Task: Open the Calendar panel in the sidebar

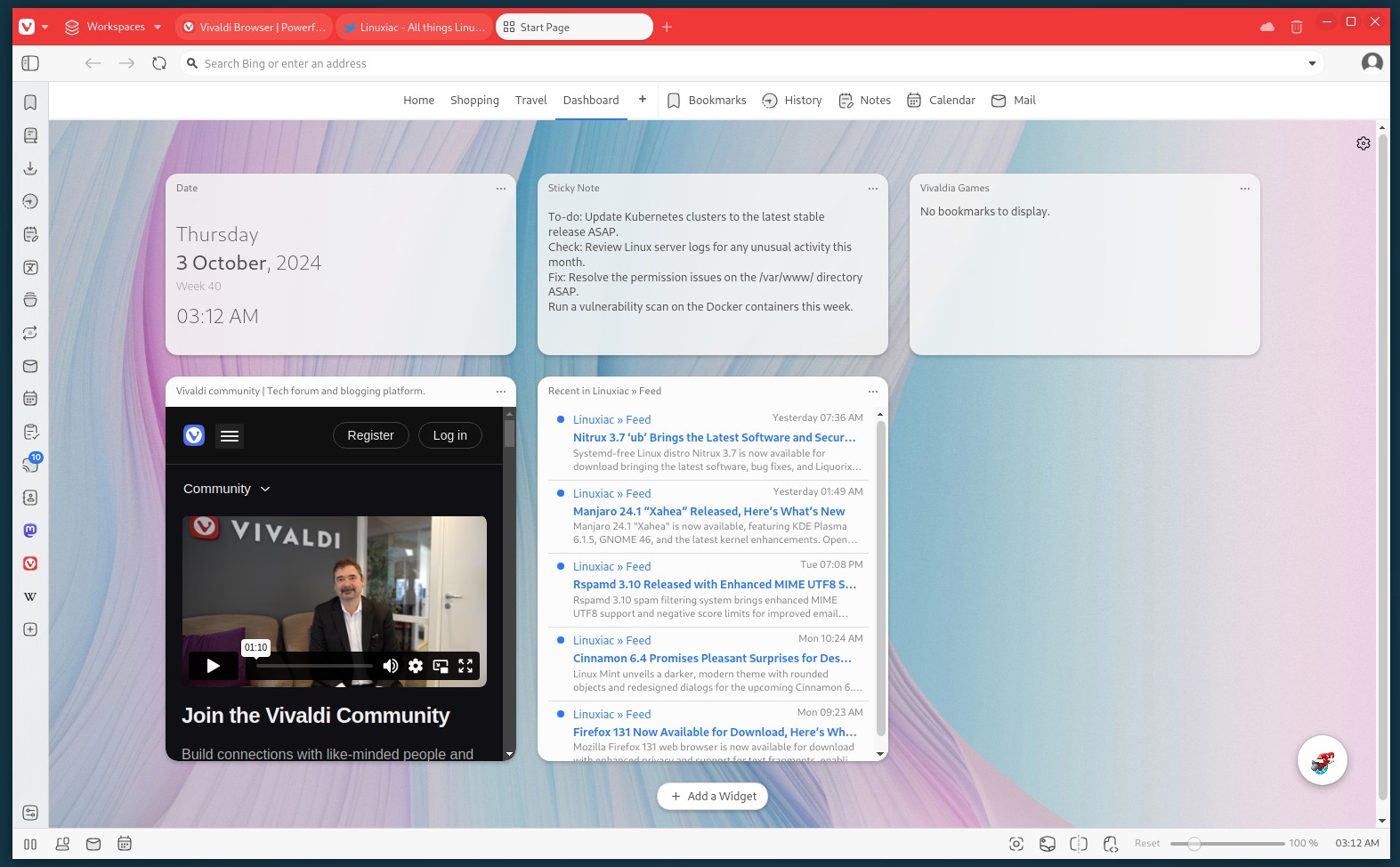Action: tap(30, 399)
